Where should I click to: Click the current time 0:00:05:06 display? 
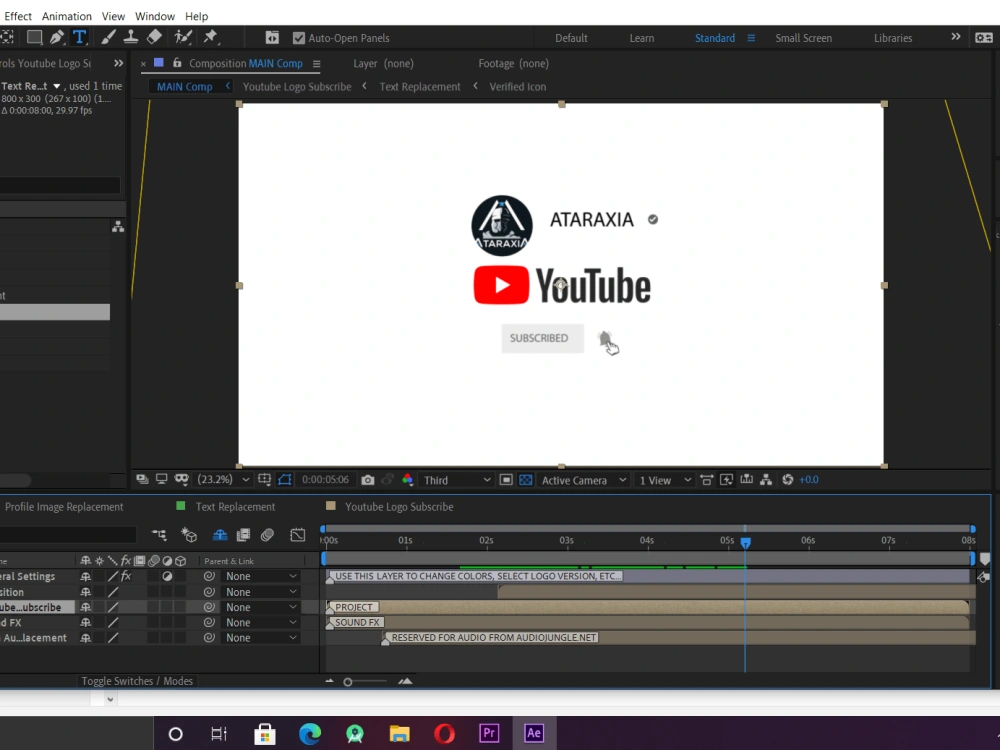[x=325, y=480]
